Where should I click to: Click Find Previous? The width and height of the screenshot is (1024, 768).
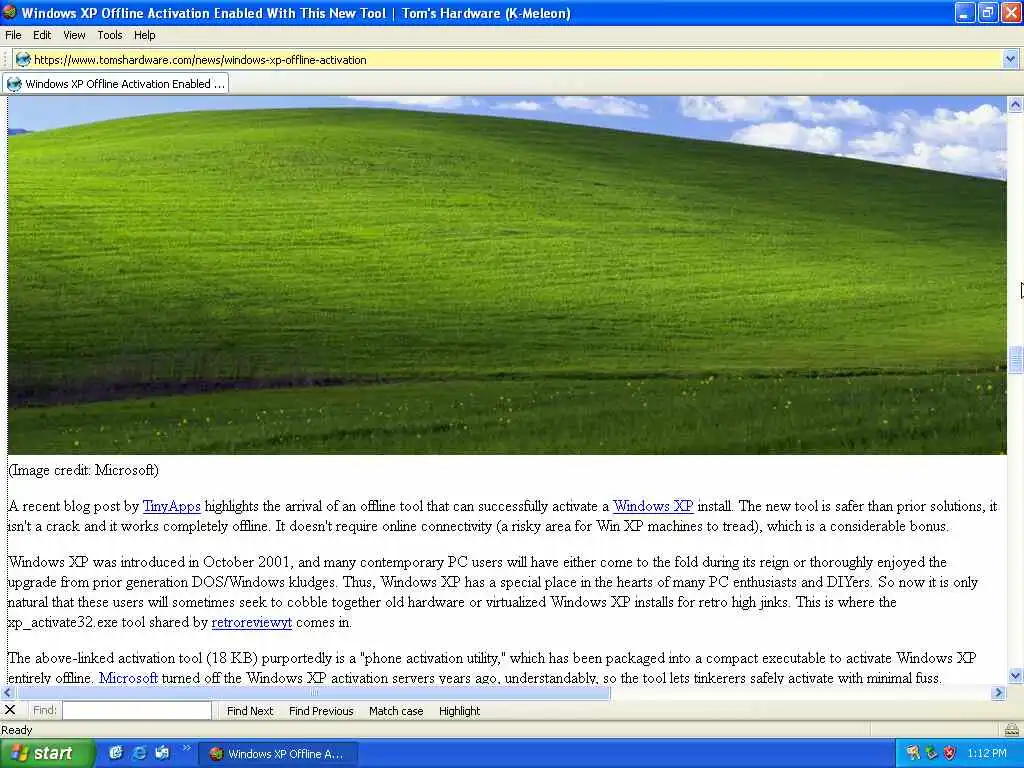click(321, 711)
